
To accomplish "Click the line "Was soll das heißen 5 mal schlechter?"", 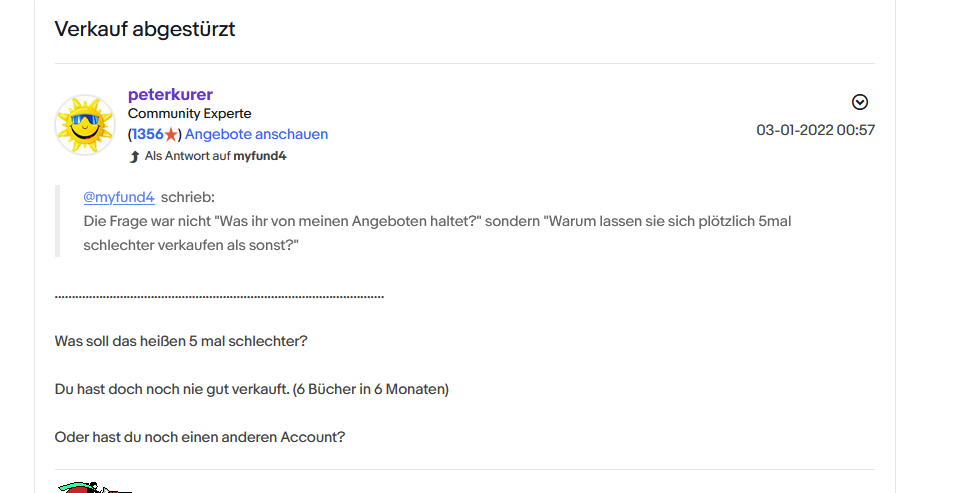I will pos(181,341).
